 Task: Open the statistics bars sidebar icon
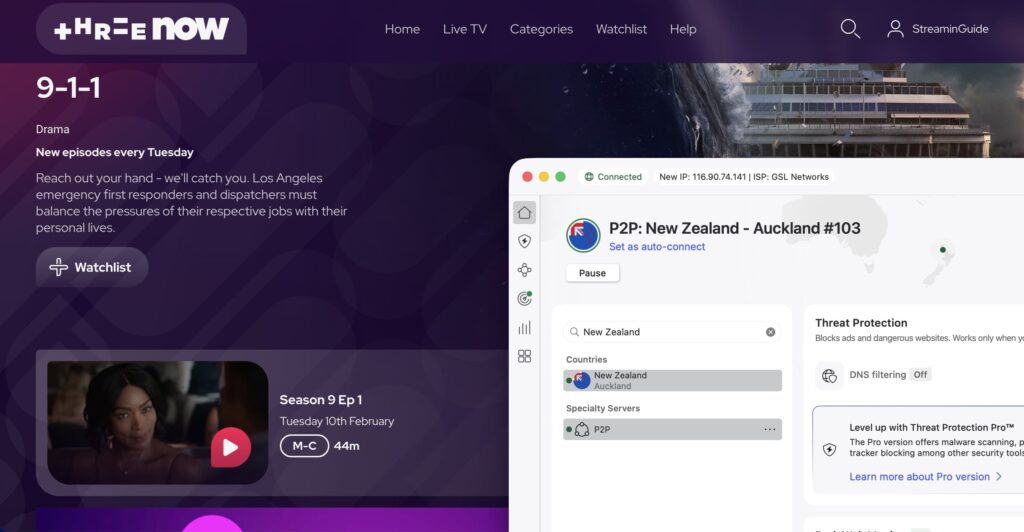pos(524,328)
